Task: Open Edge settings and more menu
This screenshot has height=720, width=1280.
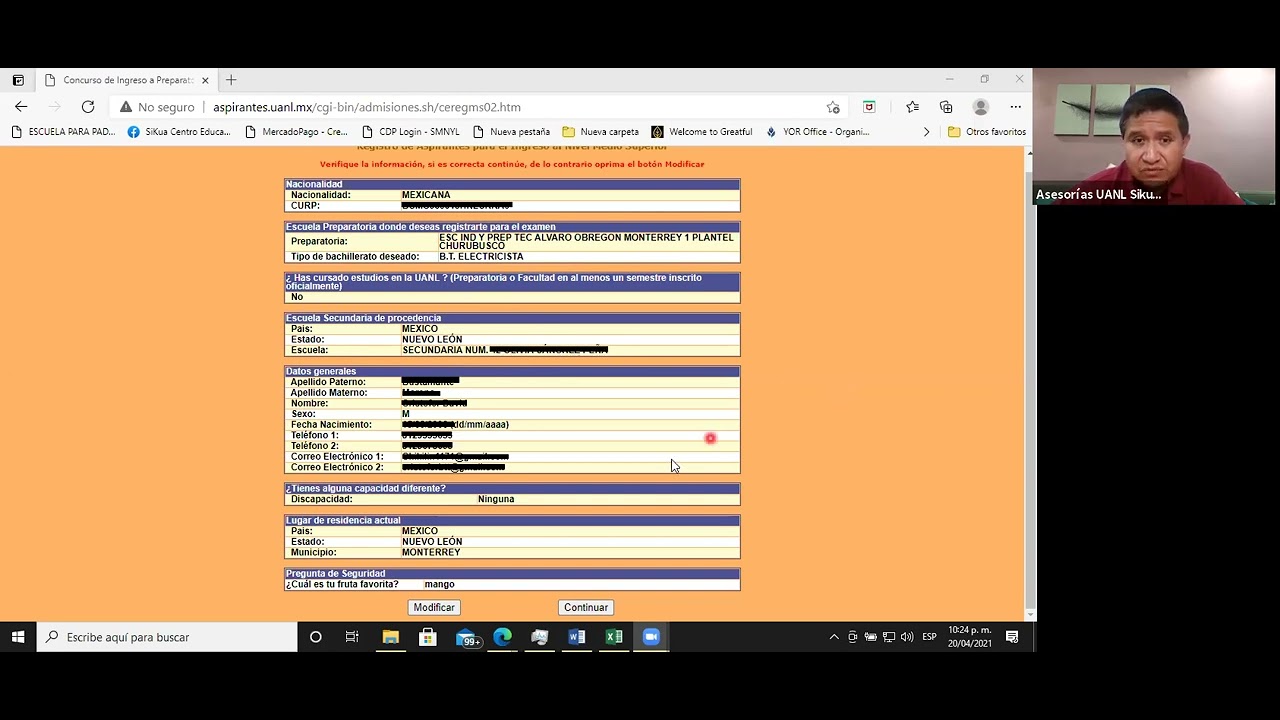Action: [1015, 107]
